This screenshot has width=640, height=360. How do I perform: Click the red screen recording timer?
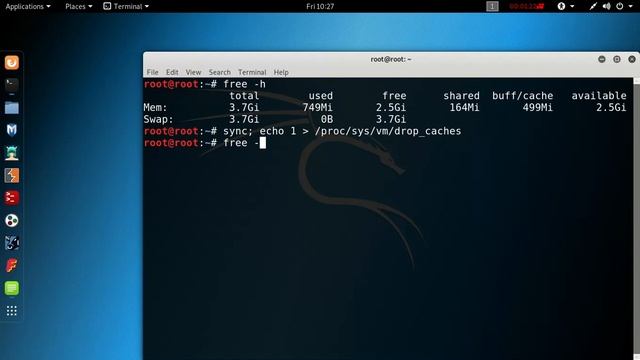pos(527,6)
